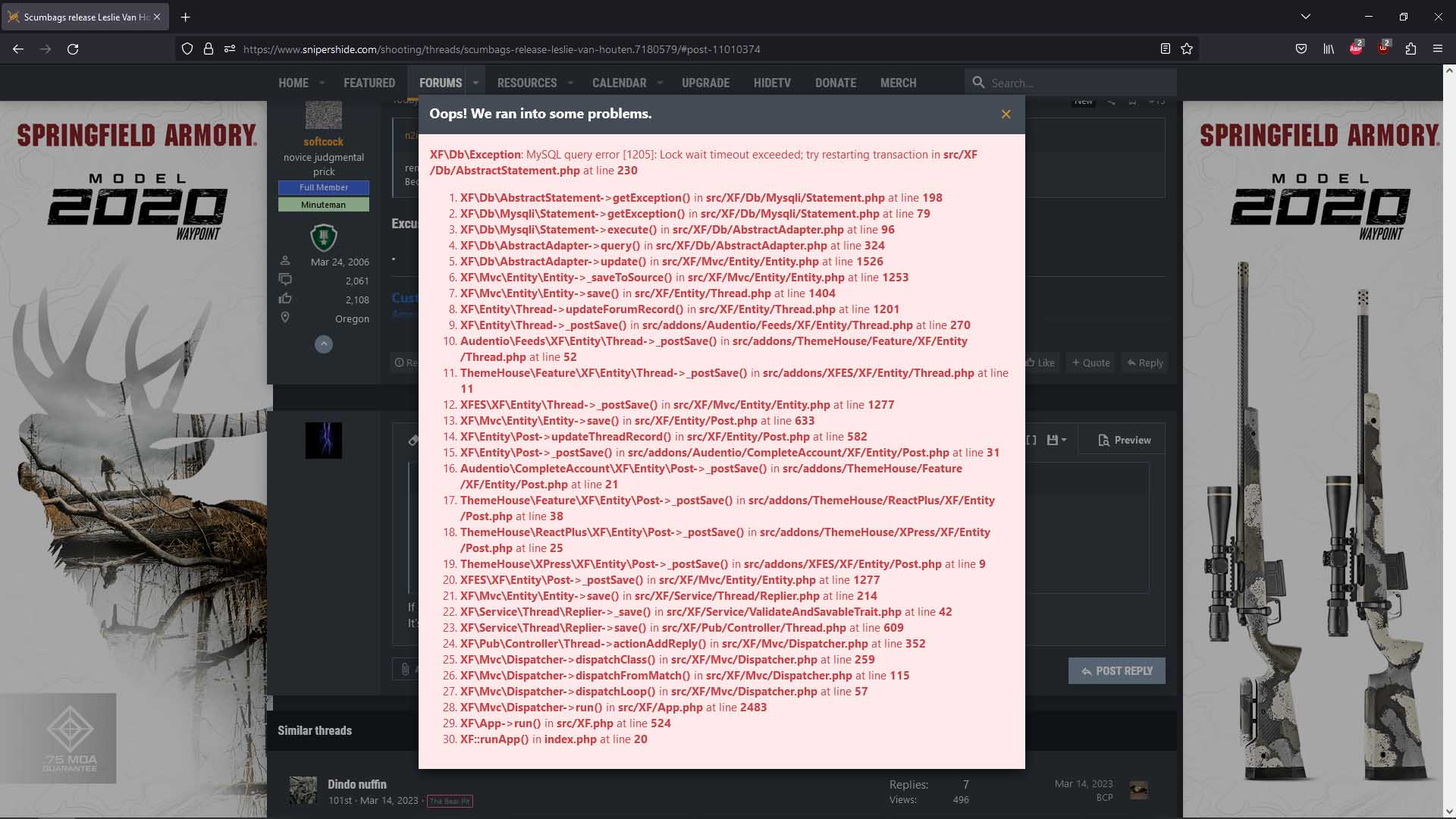Open the Adblock Plus extension
This screenshot has height=819, width=1456.
pyautogui.click(x=1356, y=49)
